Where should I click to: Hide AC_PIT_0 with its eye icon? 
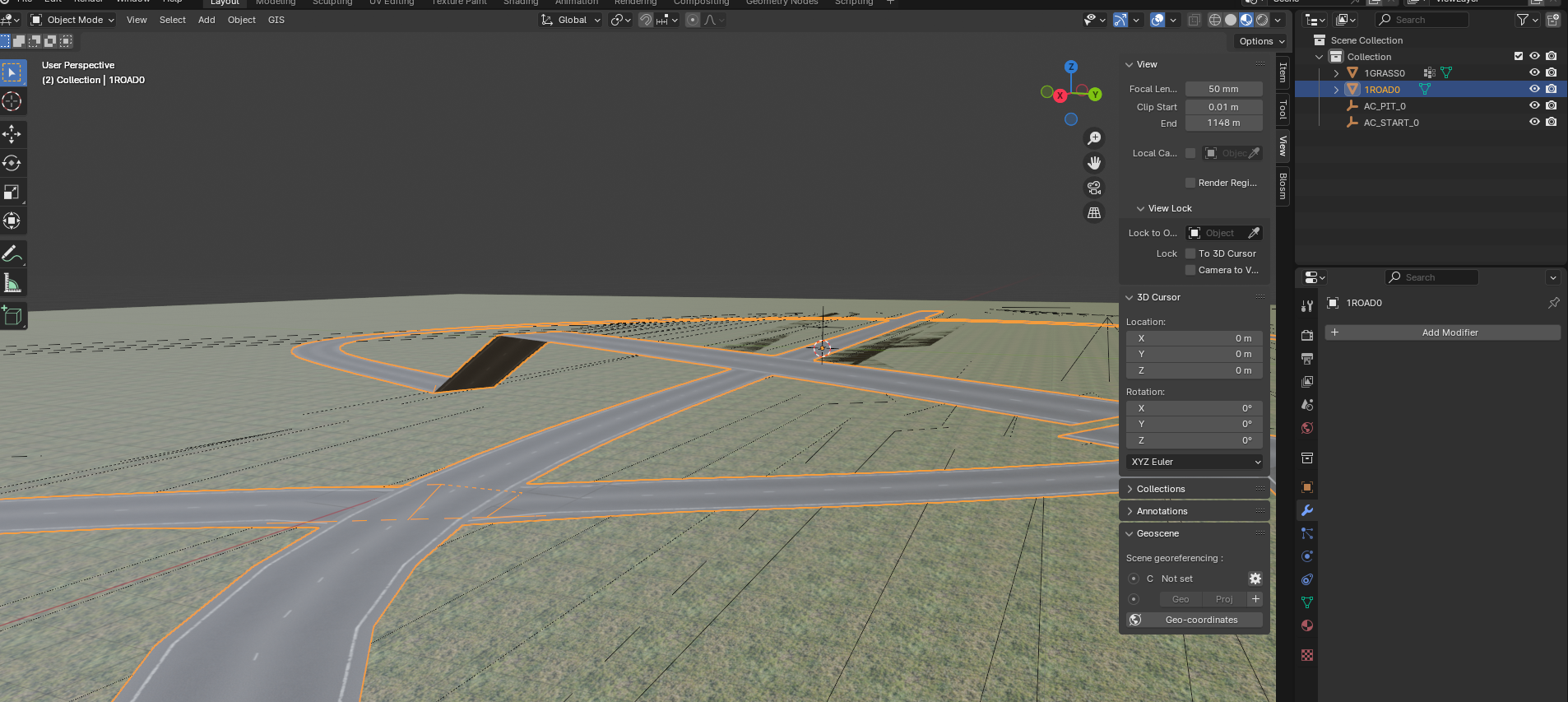(x=1534, y=105)
